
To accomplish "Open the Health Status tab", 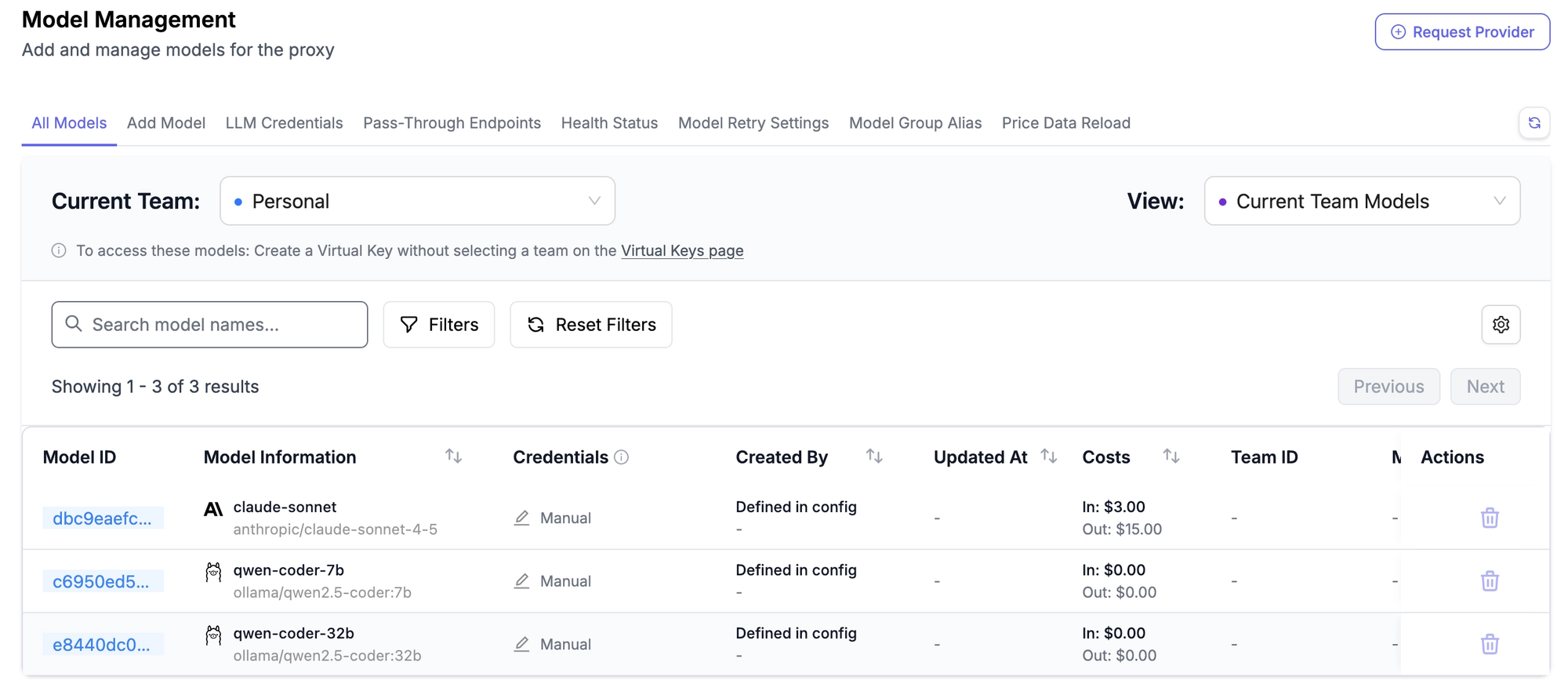I will [x=609, y=123].
